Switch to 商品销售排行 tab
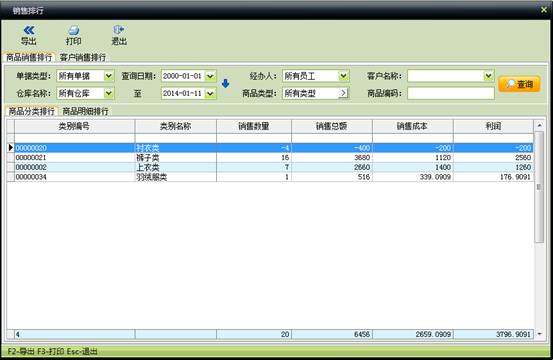This screenshot has height=360, width=553. [x=29, y=57]
